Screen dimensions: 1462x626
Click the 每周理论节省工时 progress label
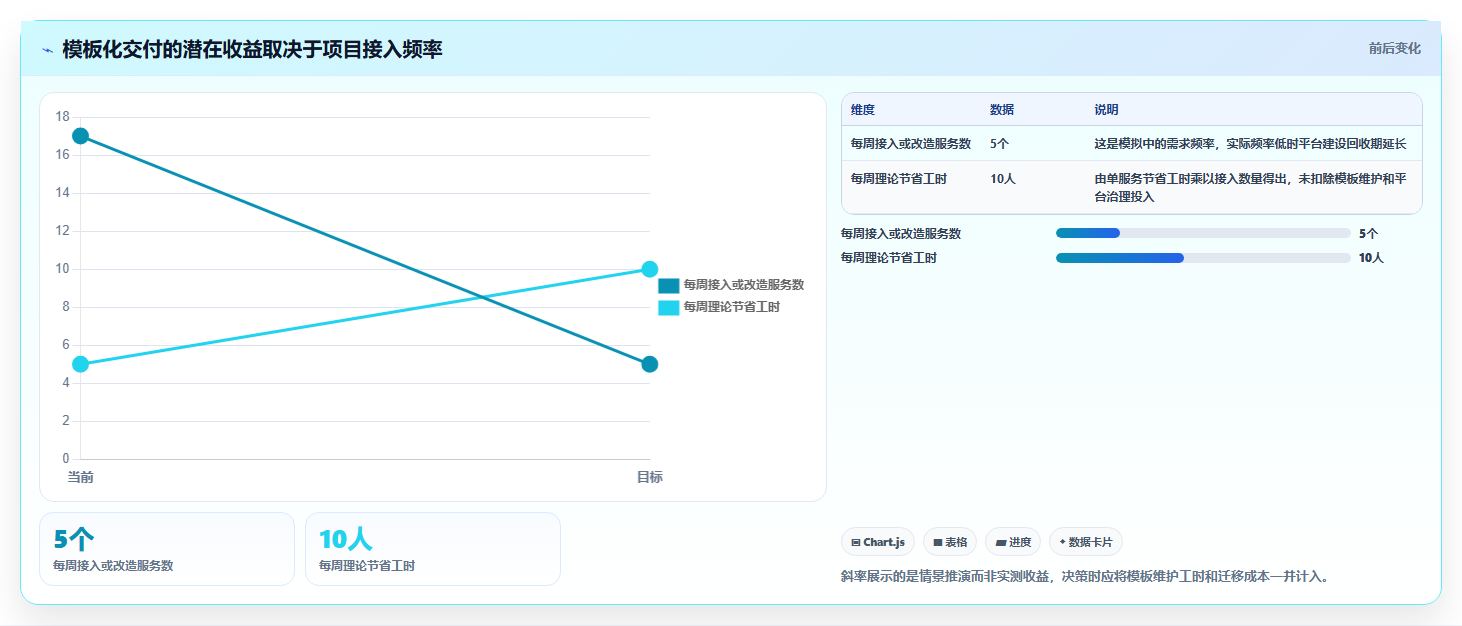click(x=889, y=258)
